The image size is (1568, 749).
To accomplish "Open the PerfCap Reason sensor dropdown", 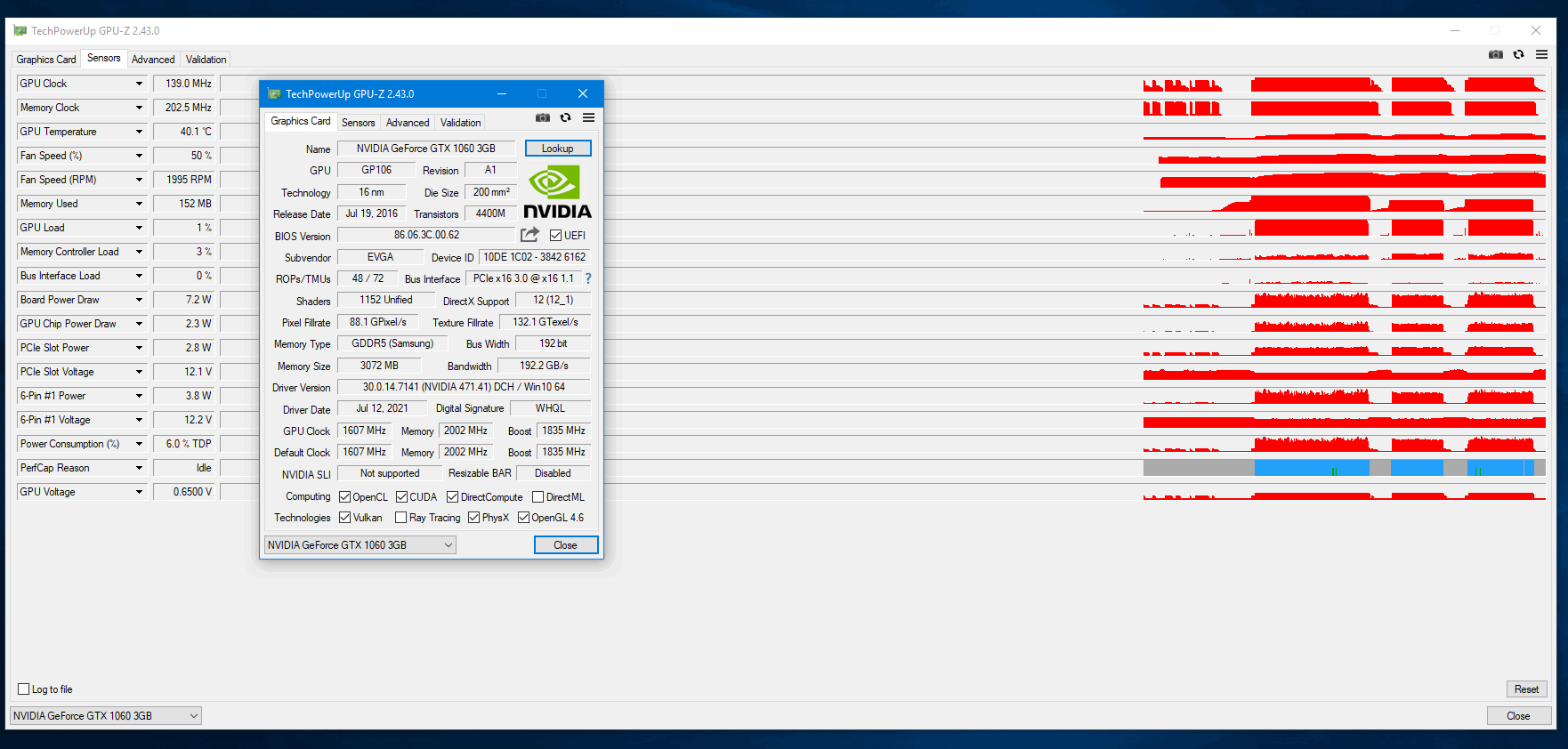I will click(x=139, y=468).
